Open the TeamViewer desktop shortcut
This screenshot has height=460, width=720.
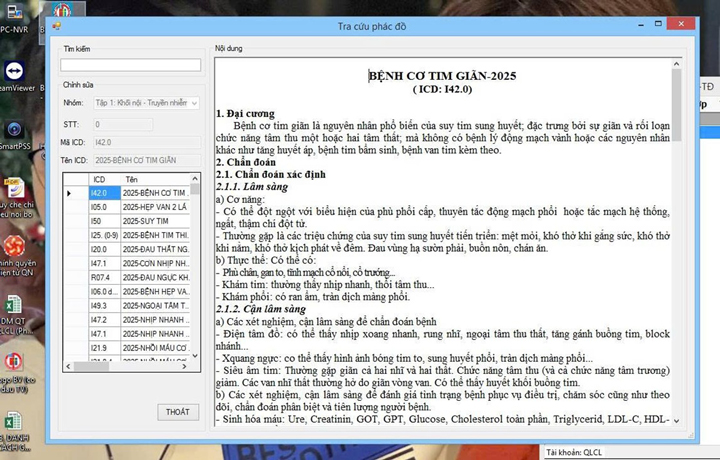[x=14, y=74]
